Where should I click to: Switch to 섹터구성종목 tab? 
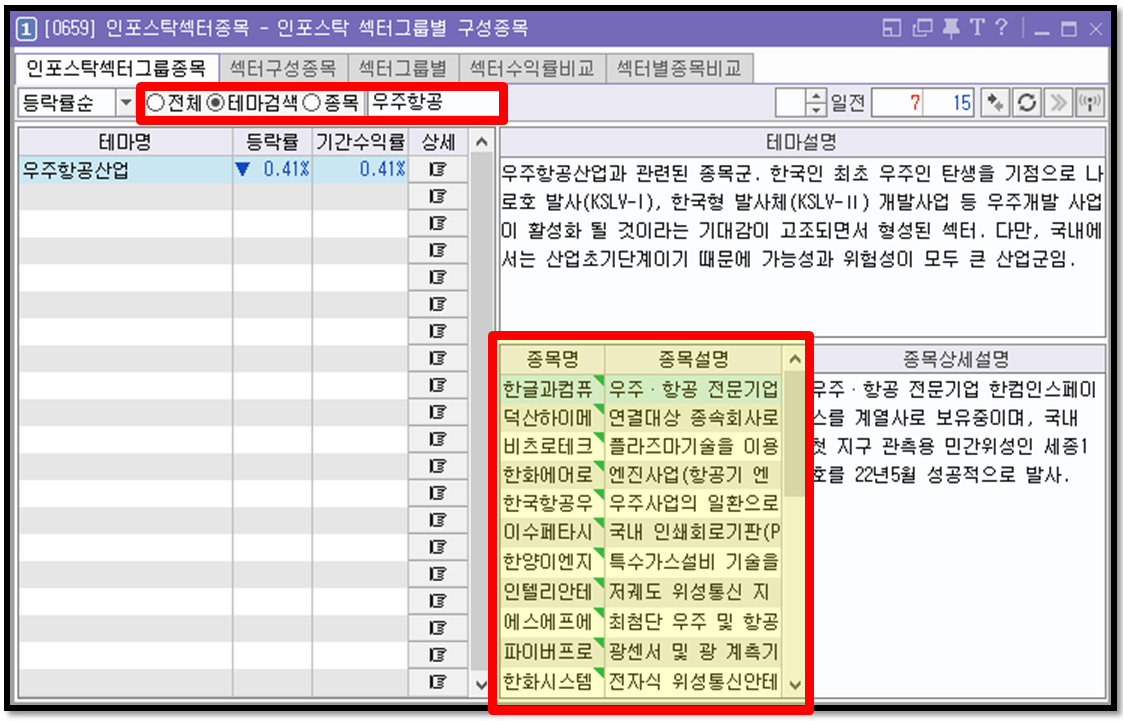pos(283,69)
